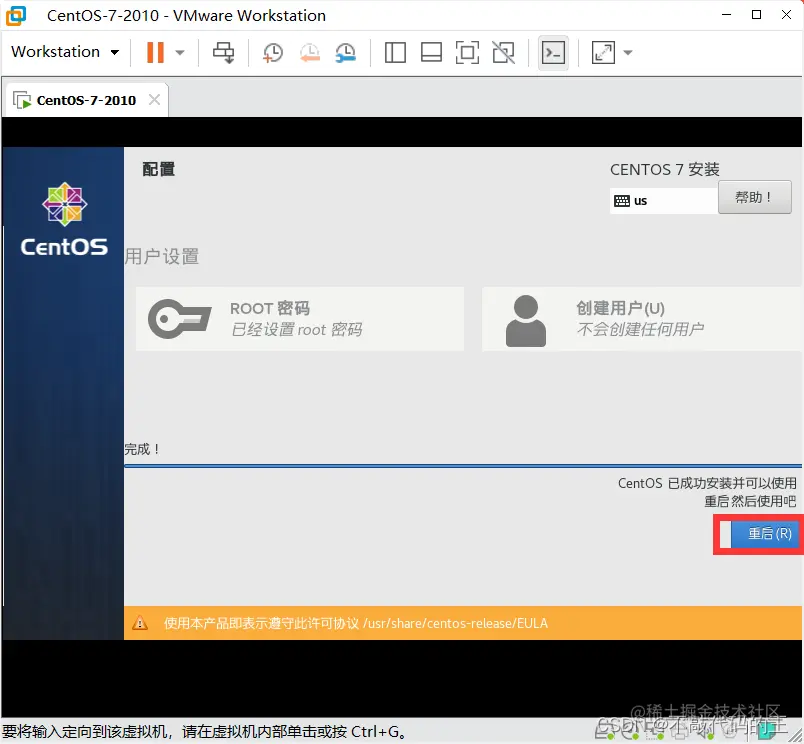Click the EULA license warning bar

pos(463,623)
